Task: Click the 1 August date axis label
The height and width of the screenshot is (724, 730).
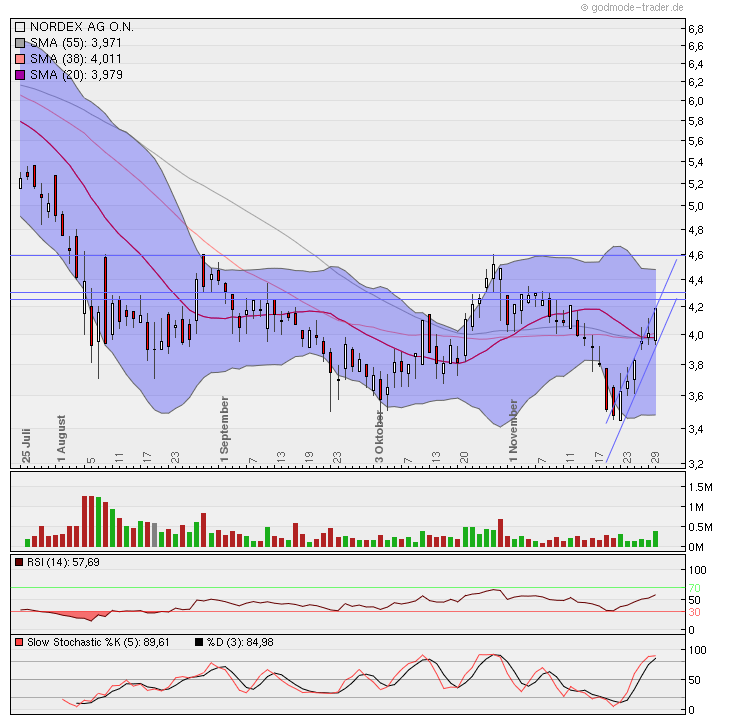Action: [x=61, y=439]
